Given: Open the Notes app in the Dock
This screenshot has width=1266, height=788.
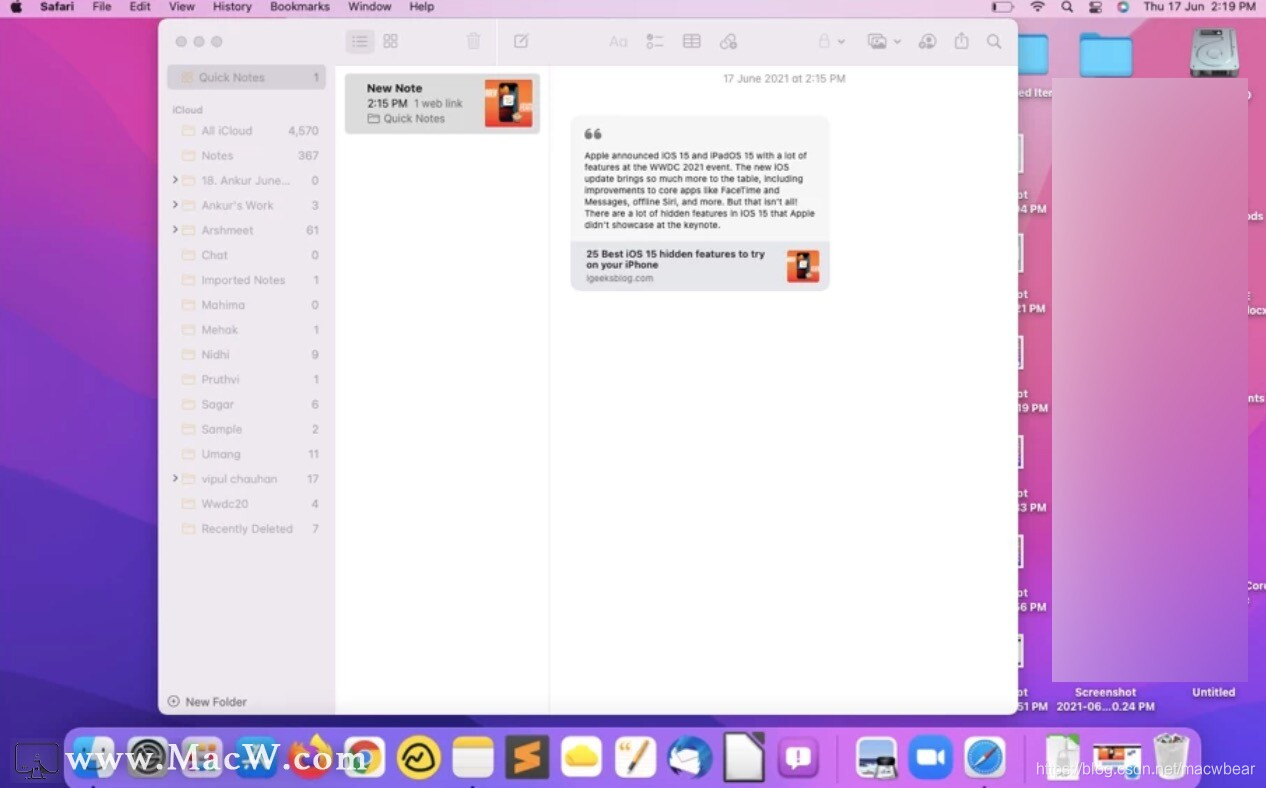Looking at the screenshot, I should coord(473,758).
